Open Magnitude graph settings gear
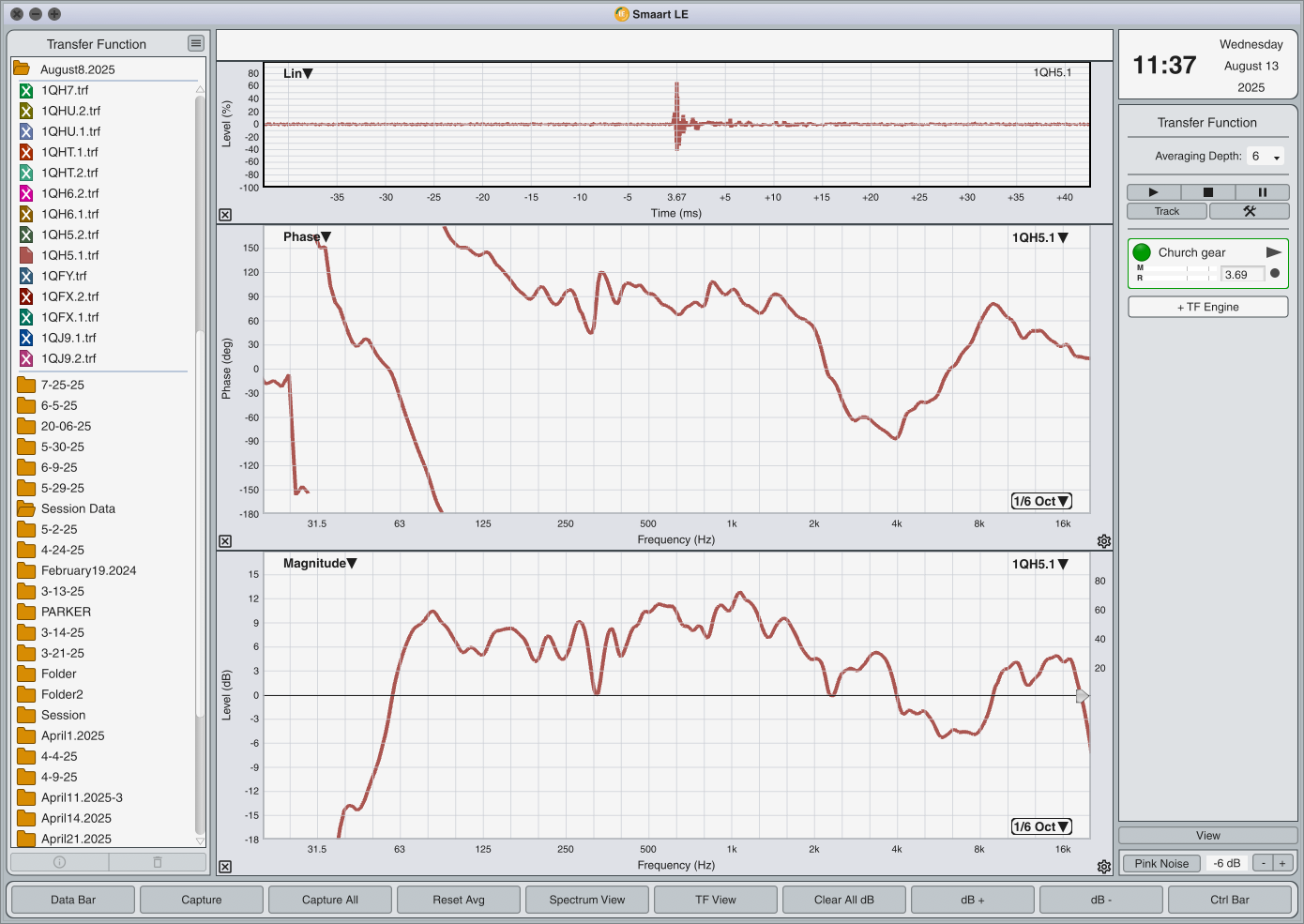 click(1104, 867)
